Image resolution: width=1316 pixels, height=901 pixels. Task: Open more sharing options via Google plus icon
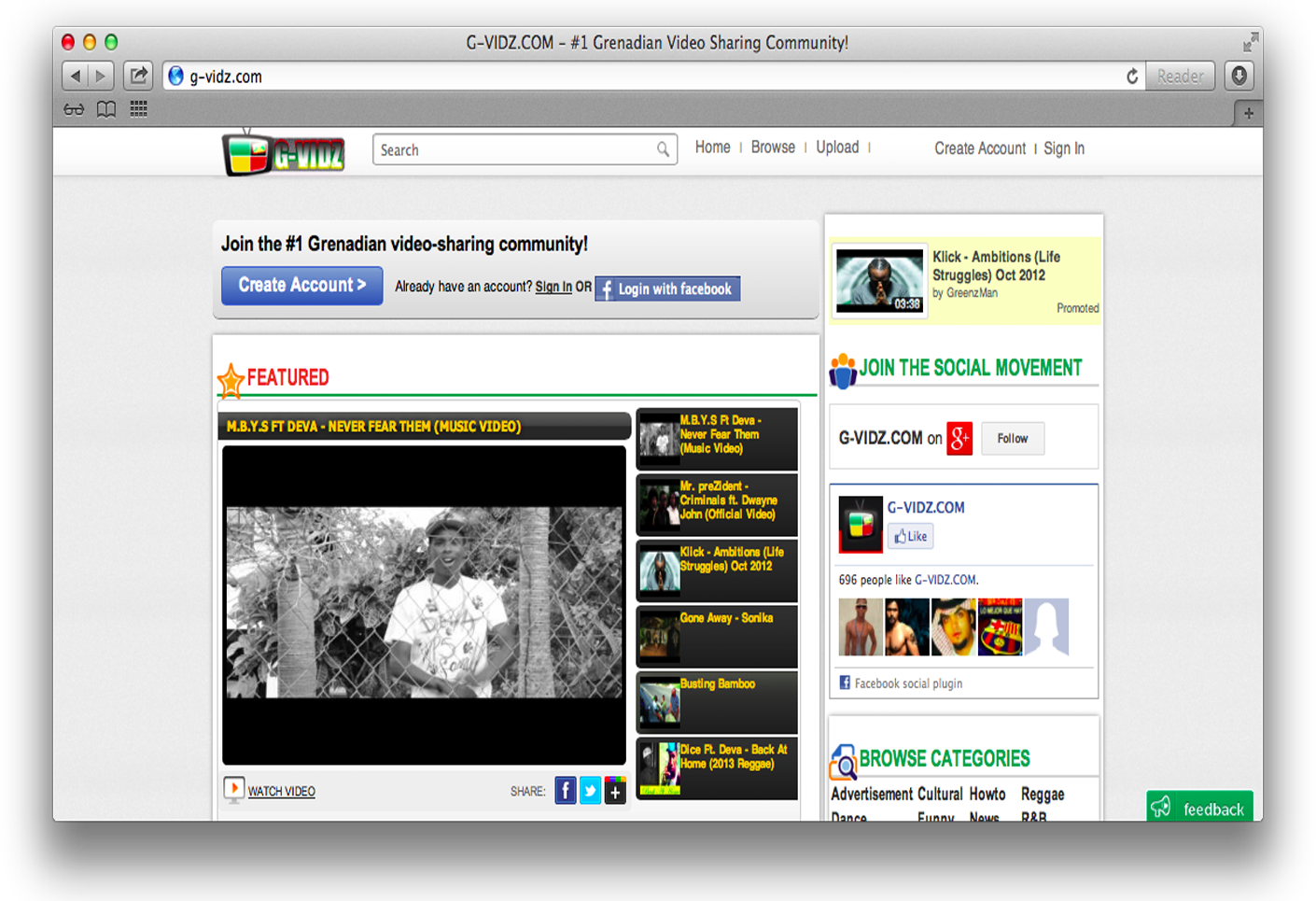[615, 790]
